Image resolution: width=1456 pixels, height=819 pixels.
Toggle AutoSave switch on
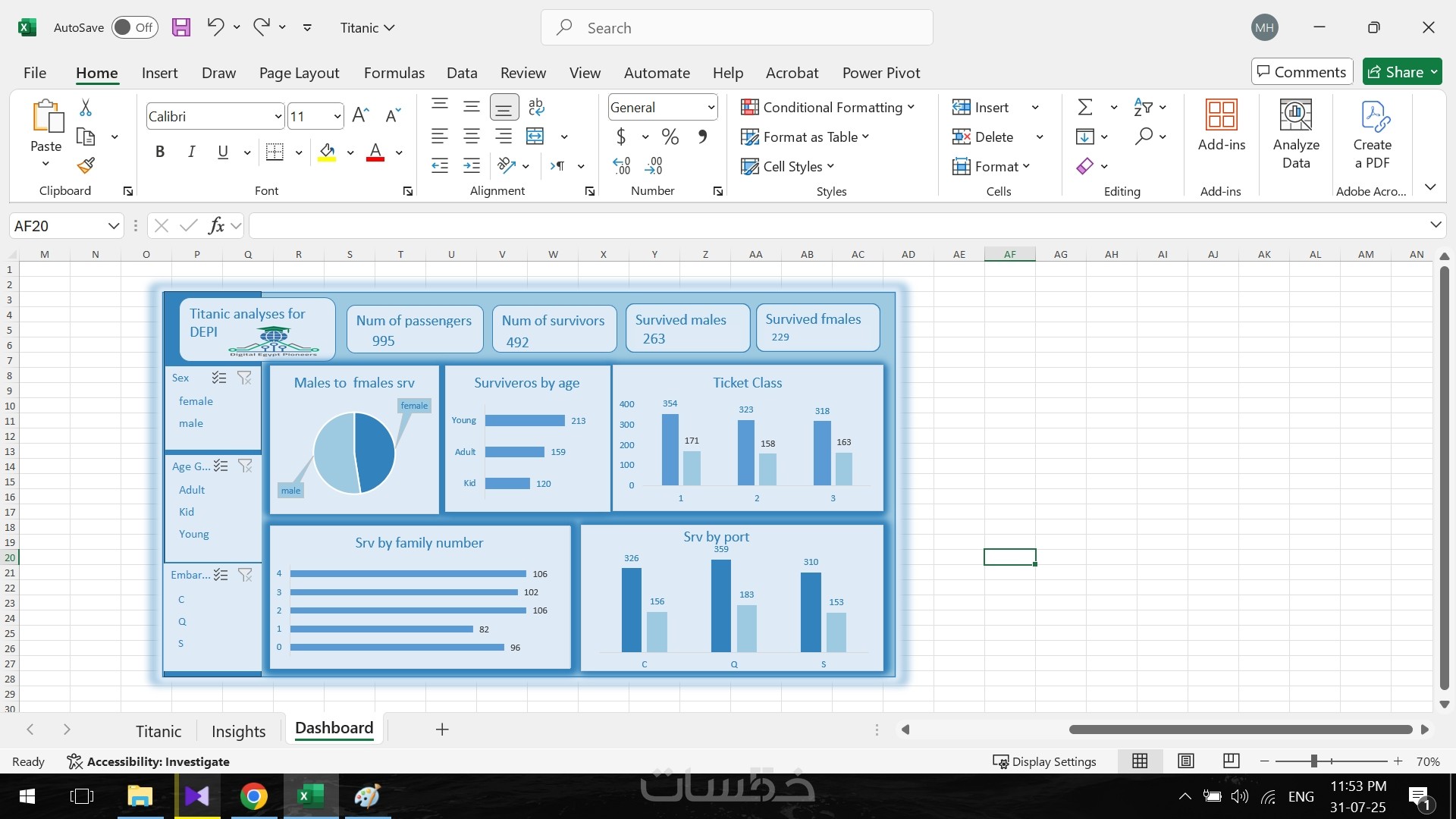(135, 27)
